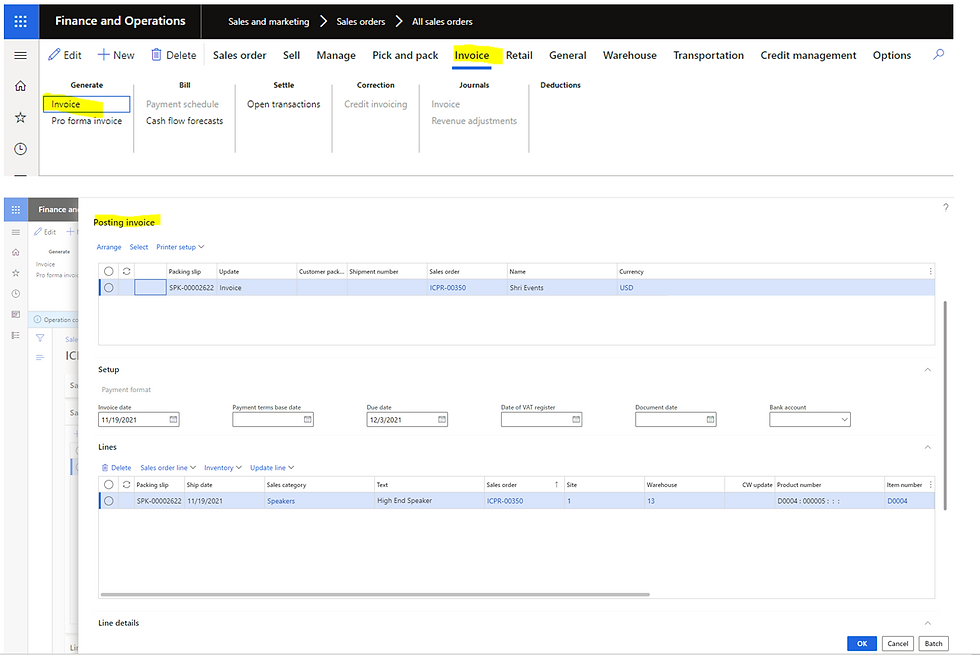
Task: Switch to the Pick and pack ribbon tab
Action: pos(405,55)
